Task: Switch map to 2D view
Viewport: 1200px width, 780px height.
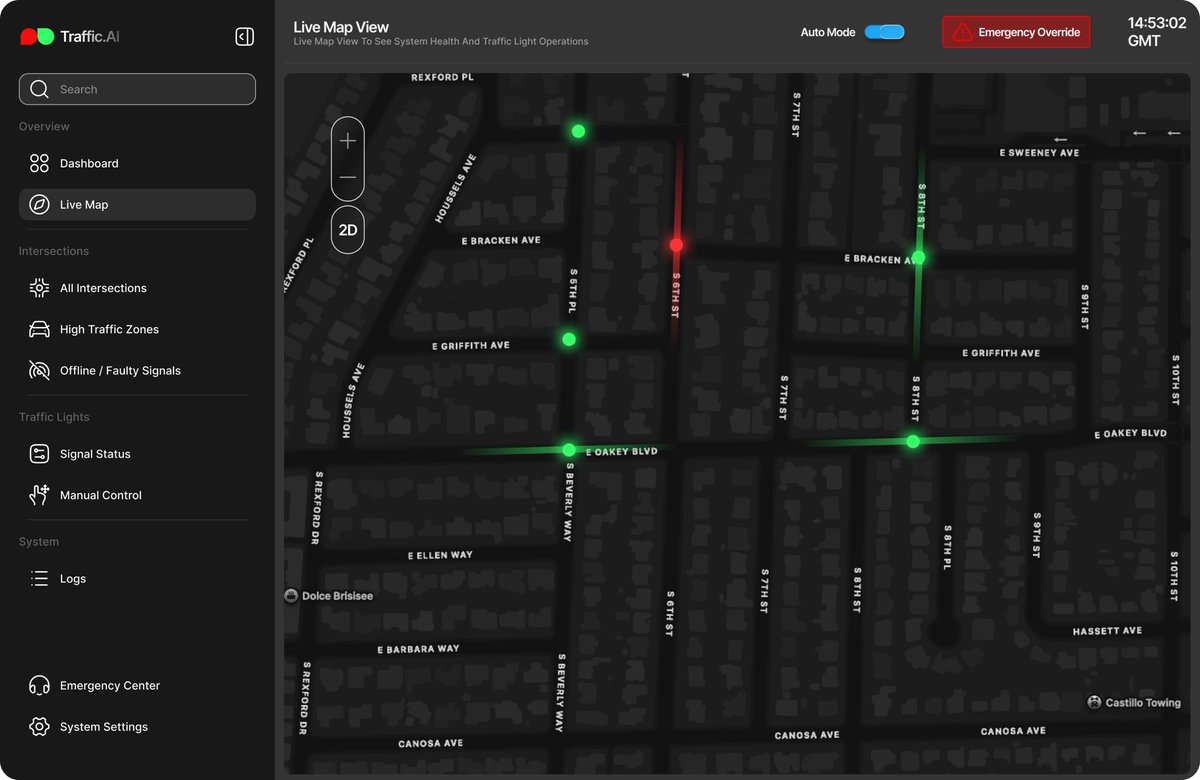Action: 348,230
